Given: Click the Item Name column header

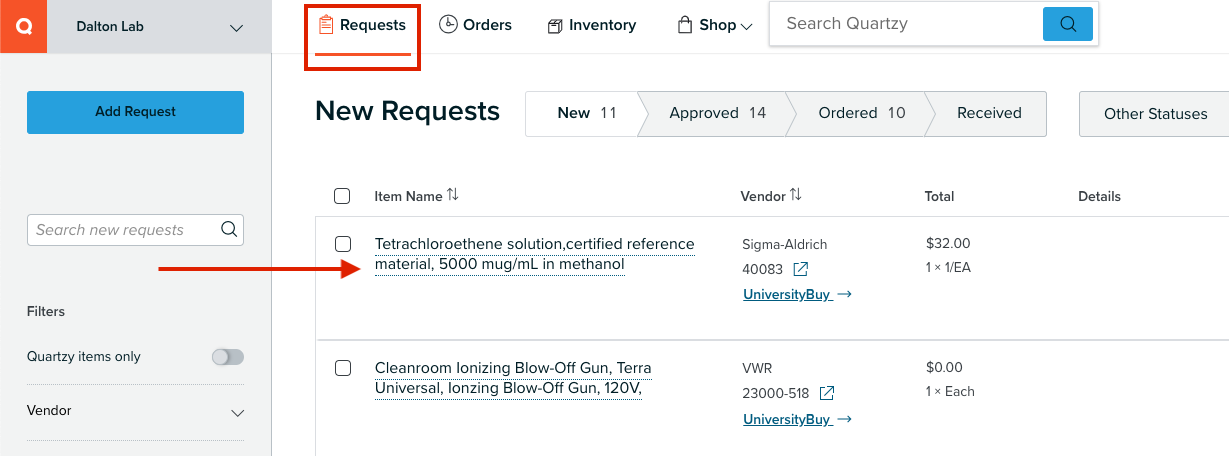Looking at the screenshot, I should 408,196.
